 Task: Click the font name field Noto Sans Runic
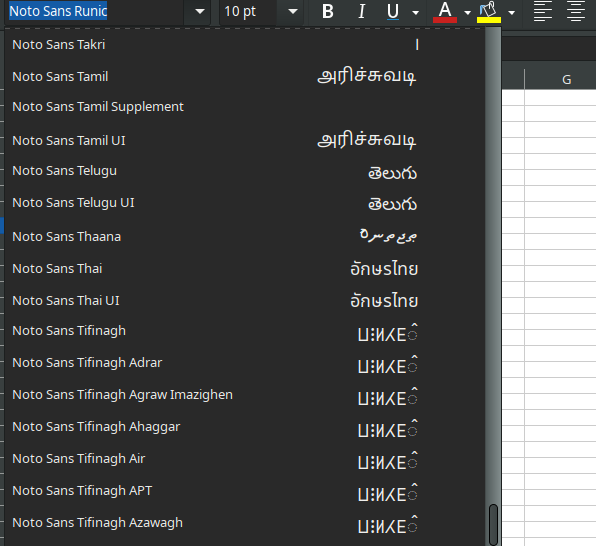(95, 11)
